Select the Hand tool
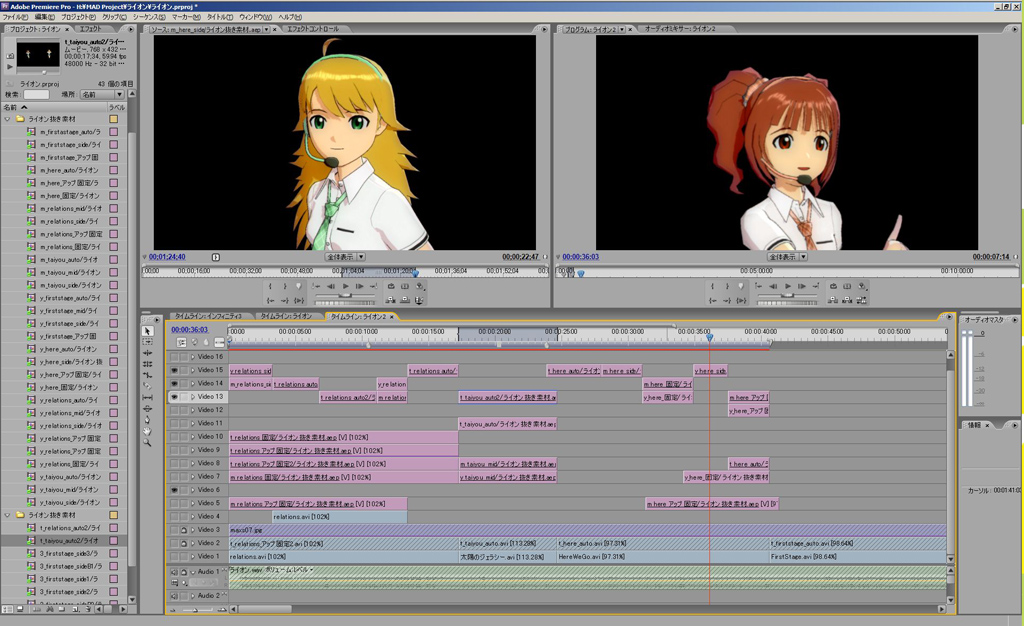 coord(148,431)
